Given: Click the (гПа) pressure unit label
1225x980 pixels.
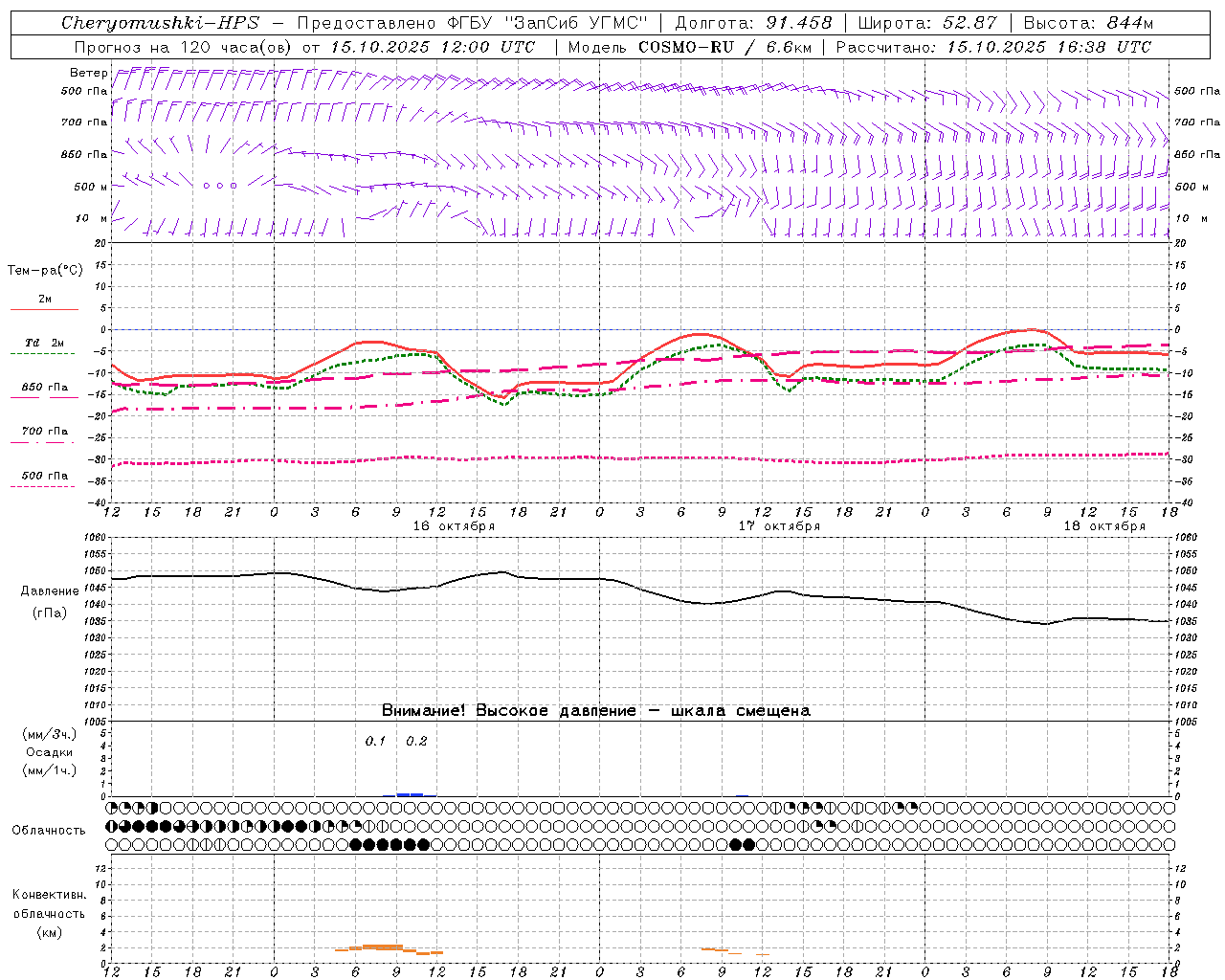Looking at the screenshot, I should (x=49, y=612).
